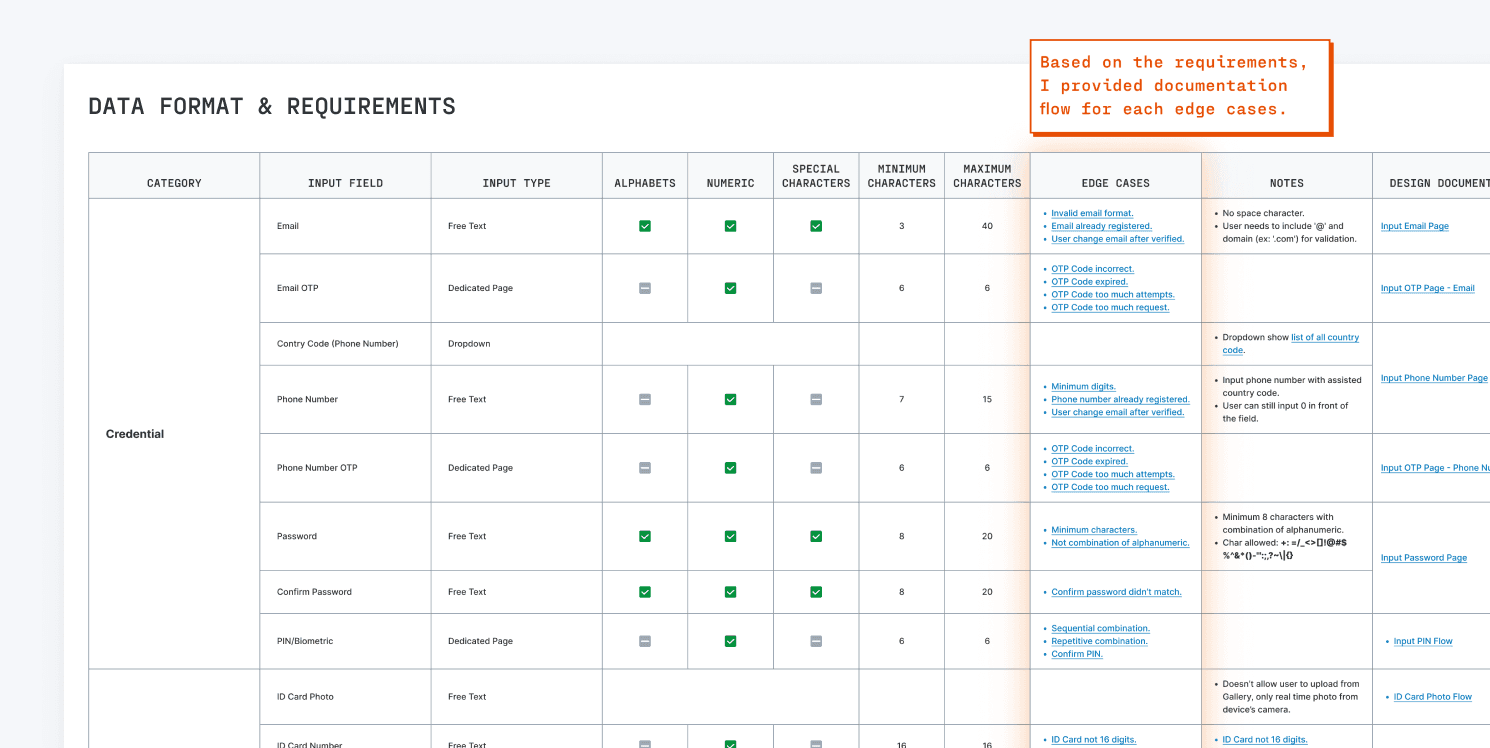Toggle the Alphabets checkbox in Email OTP row
This screenshot has width=1490, height=748.
click(645, 288)
